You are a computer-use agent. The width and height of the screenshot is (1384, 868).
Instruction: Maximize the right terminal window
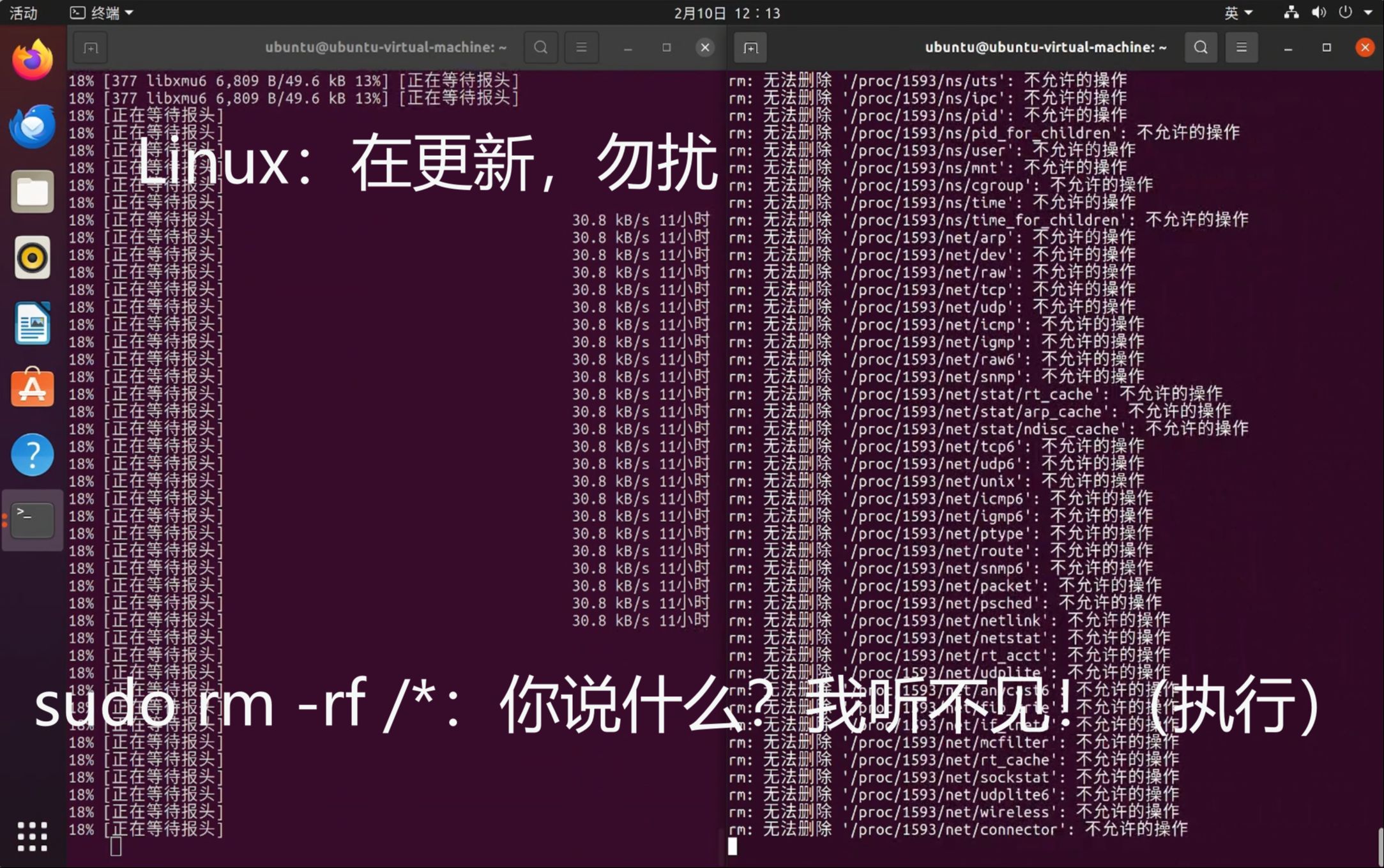[1327, 47]
